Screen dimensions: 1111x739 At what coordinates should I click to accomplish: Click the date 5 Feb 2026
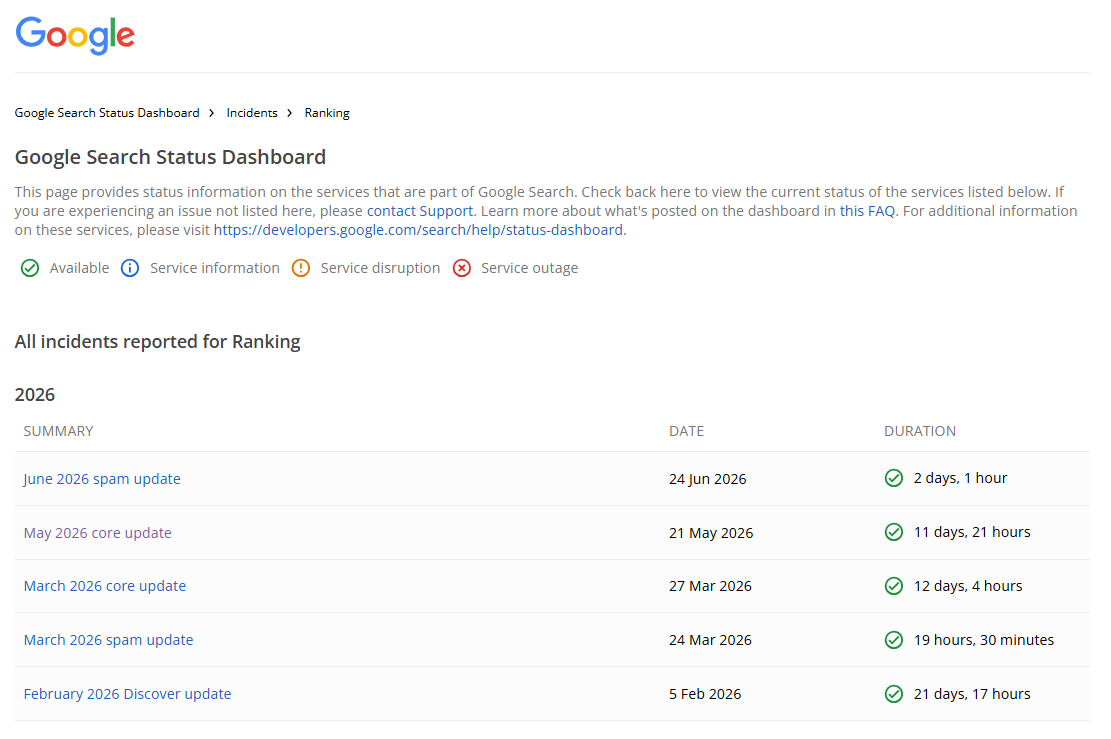(x=705, y=694)
